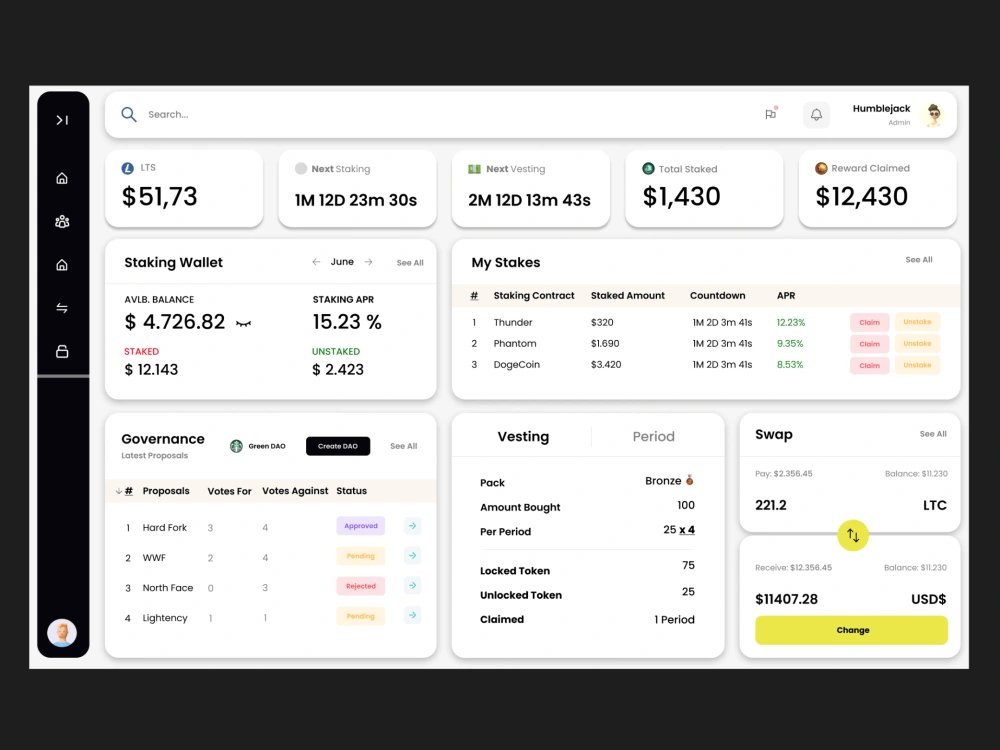See all in My Stakes
This screenshot has height=750, width=1000.
point(919,260)
